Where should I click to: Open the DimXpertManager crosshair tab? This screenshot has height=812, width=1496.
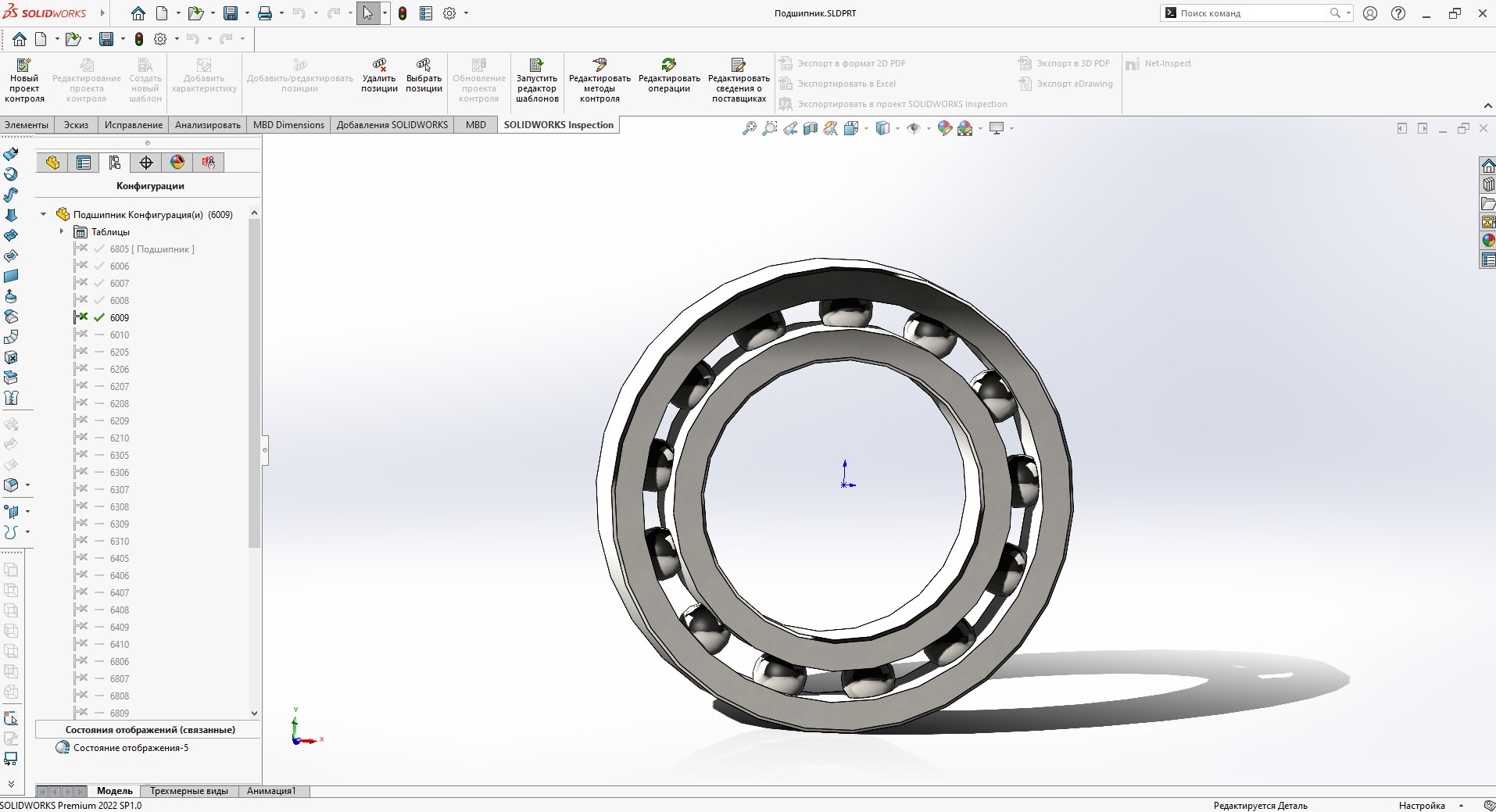pyautogui.click(x=146, y=163)
